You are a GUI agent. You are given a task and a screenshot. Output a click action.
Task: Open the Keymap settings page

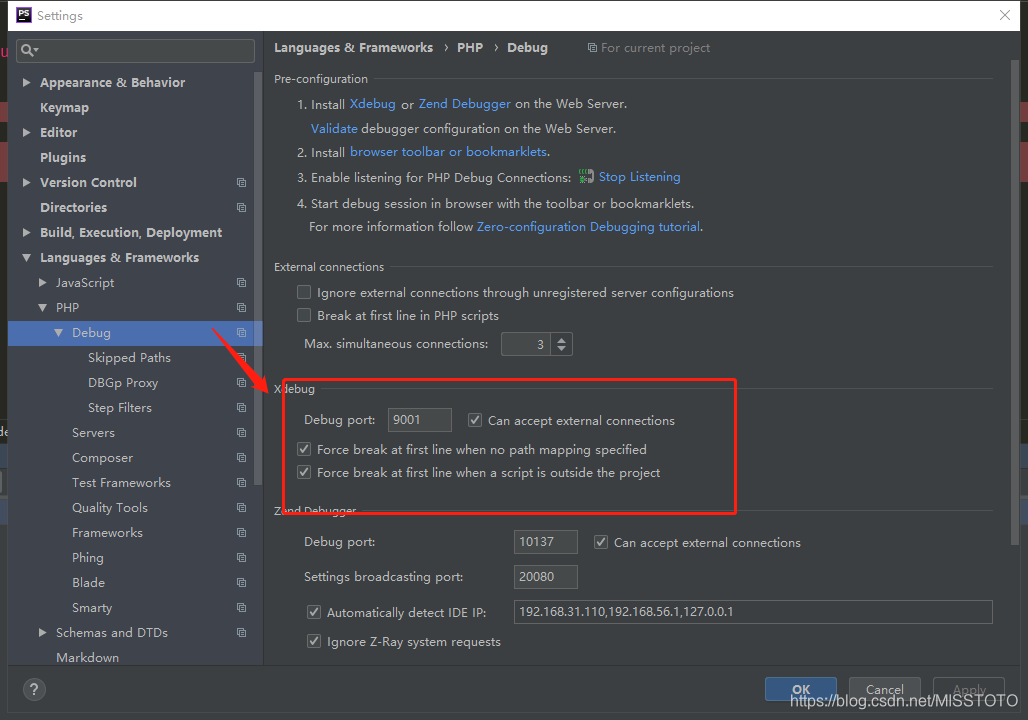(x=64, y=108)
